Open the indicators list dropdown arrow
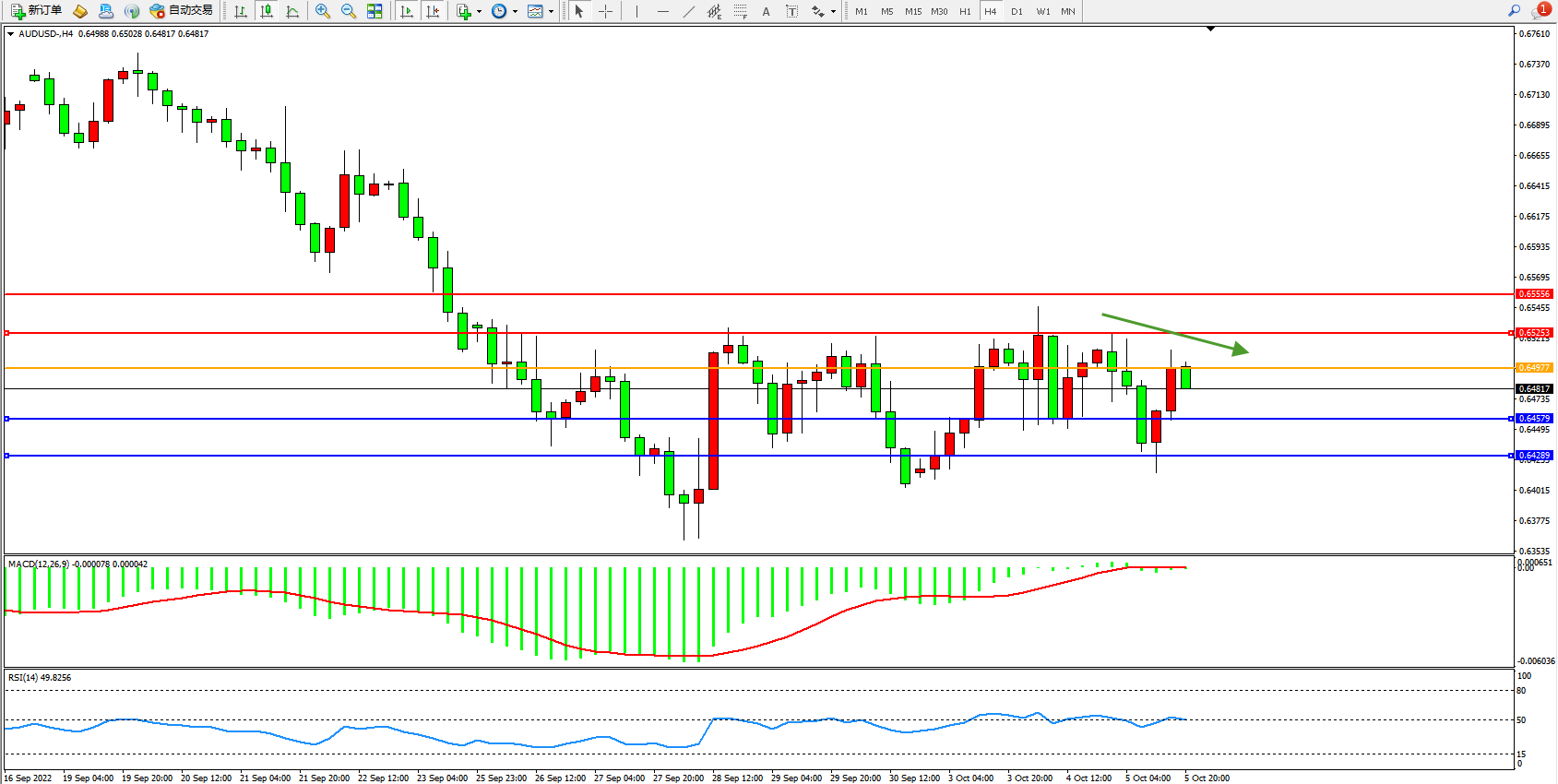Viewport: 1558px width, 784px height. [479, 12]
